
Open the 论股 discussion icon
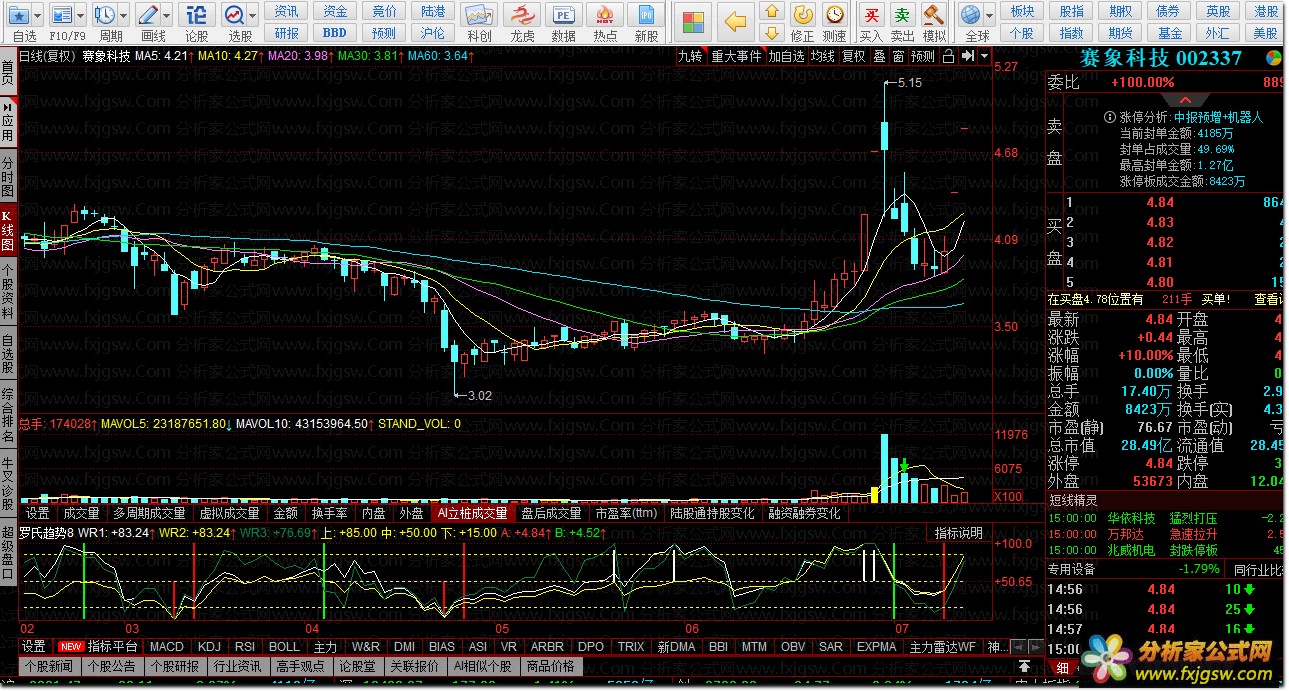197,15
